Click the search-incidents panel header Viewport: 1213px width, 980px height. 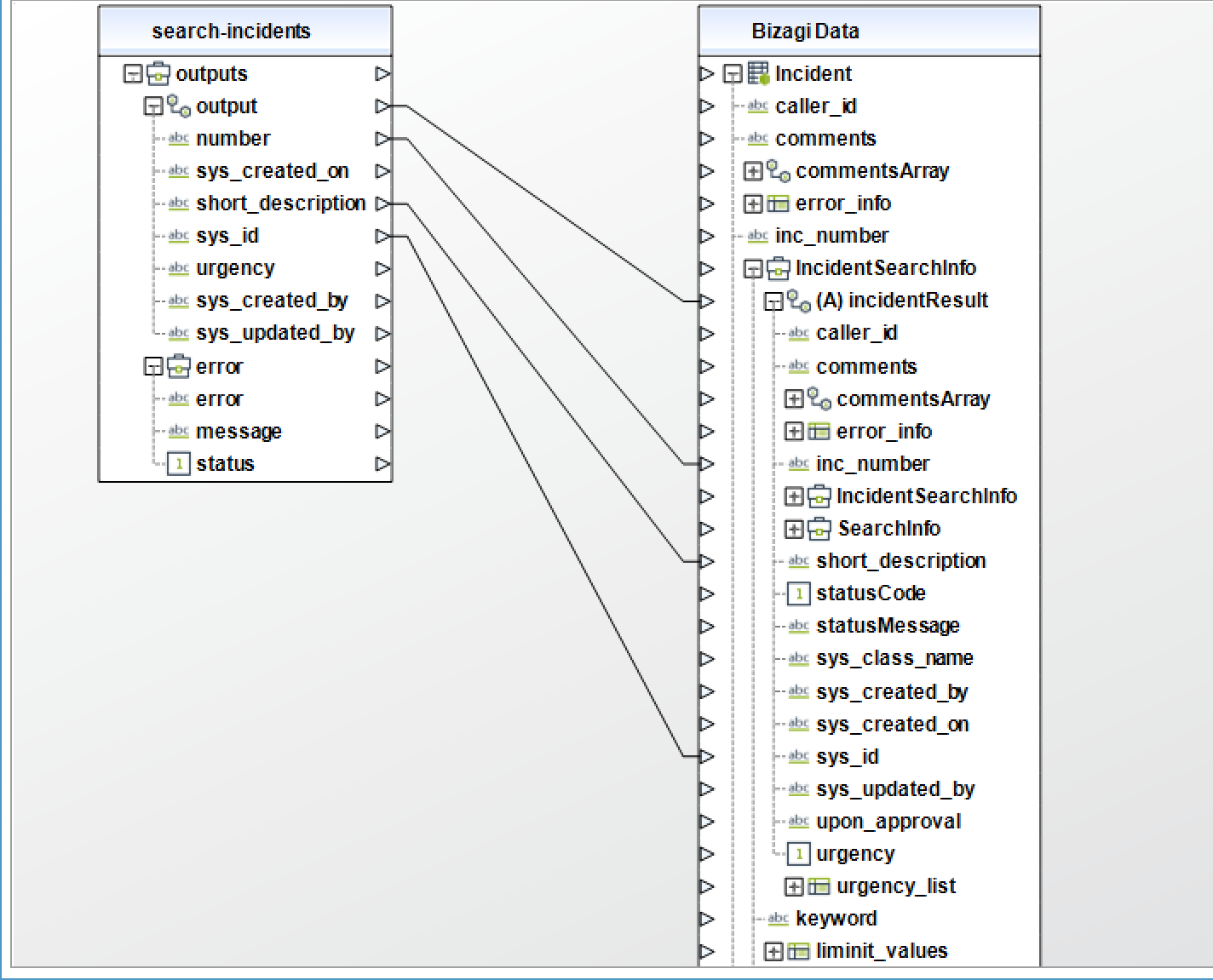pyautogui.click(x=245, y=32)
